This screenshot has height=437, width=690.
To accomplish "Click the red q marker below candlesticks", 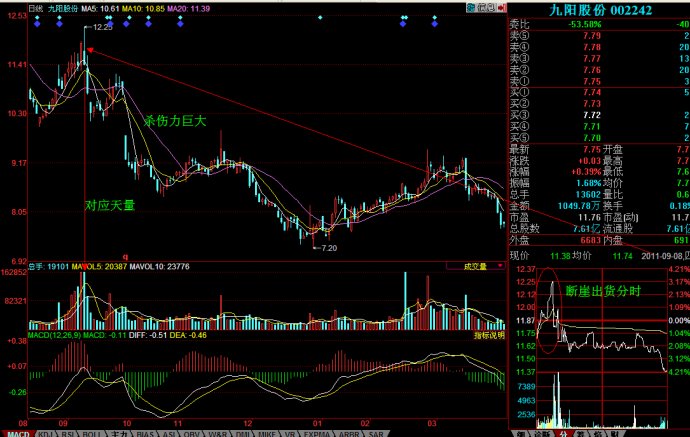I will (x=125, y=257).
